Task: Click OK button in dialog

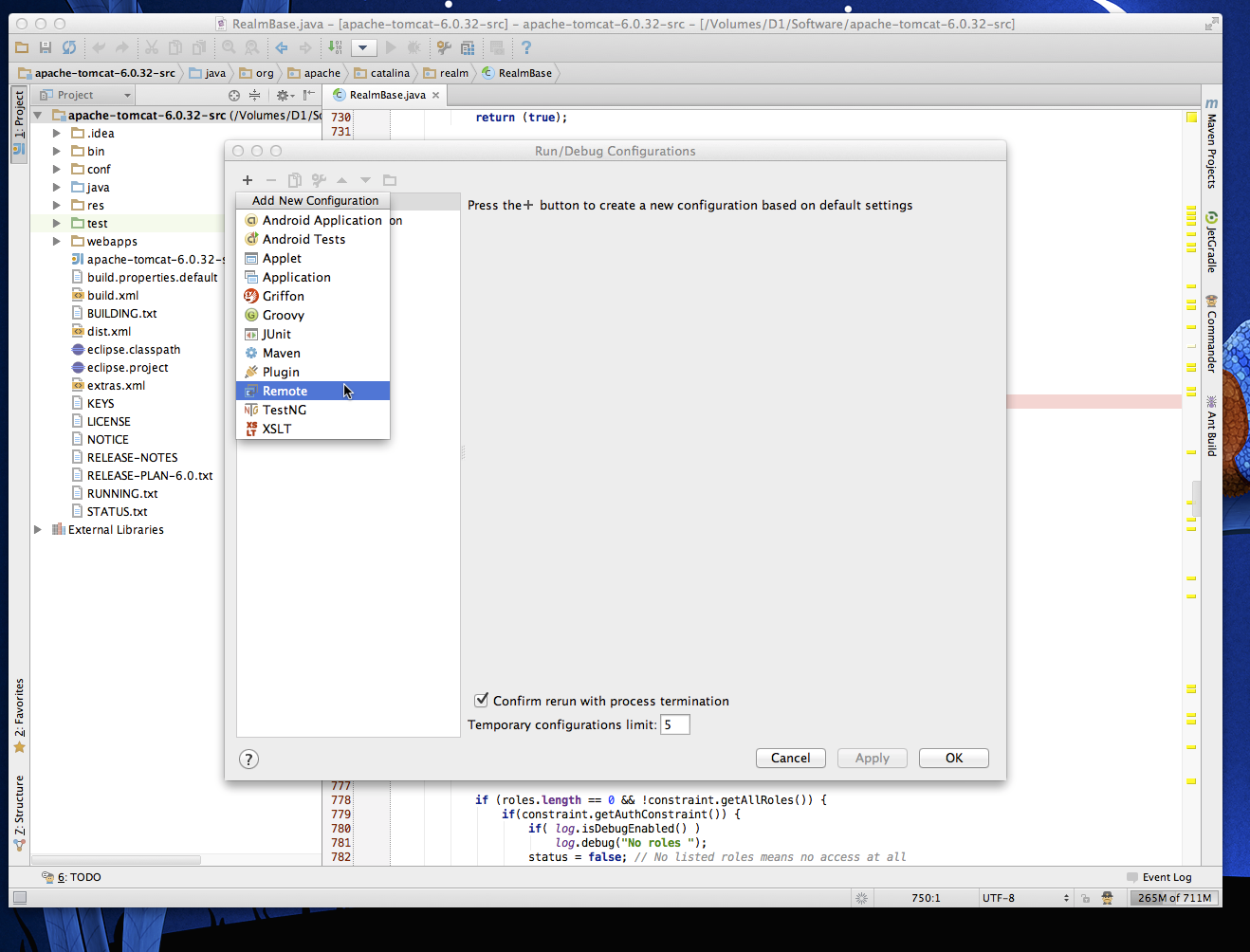Action: point(954,759)
